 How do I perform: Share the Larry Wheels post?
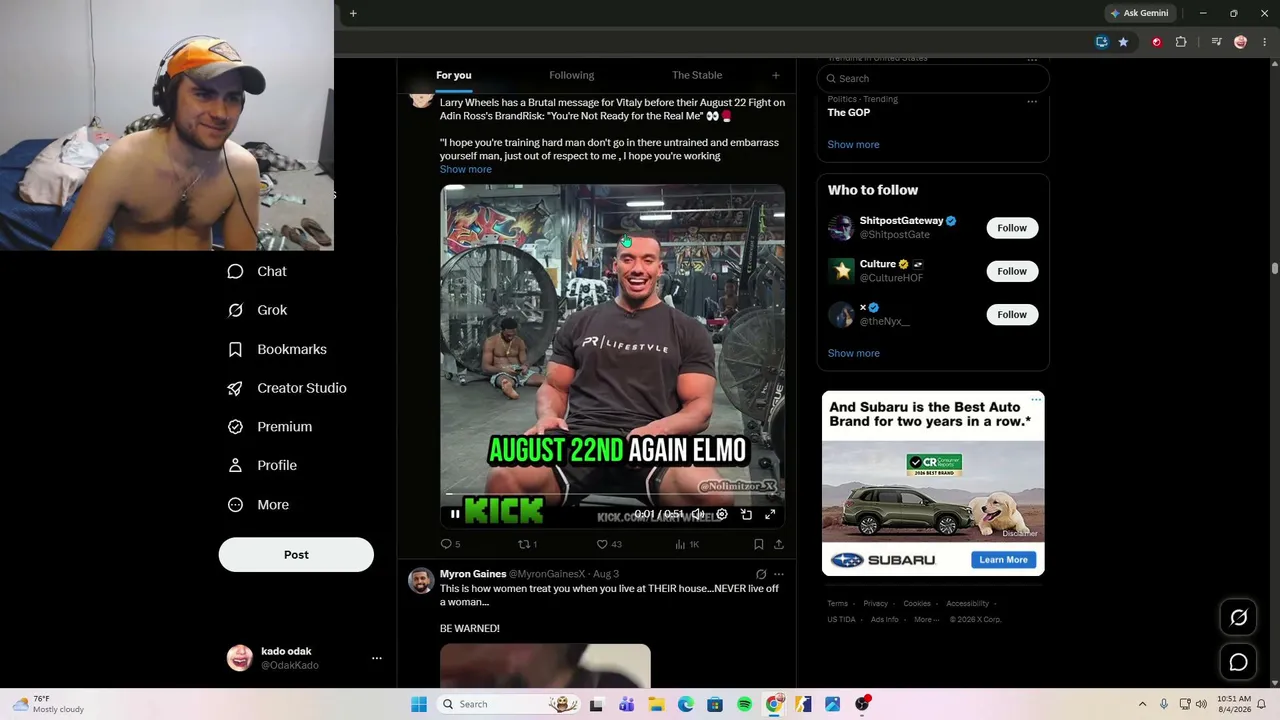point(779,544)
